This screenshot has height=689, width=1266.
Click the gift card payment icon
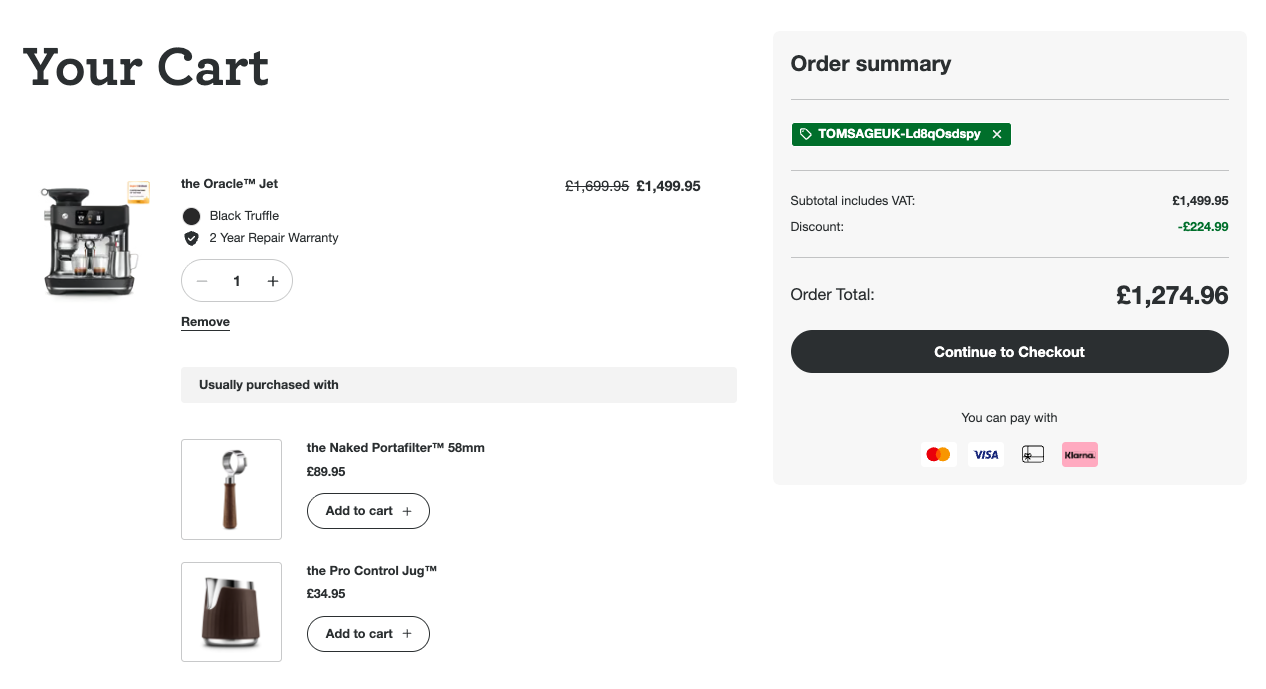pyautogui.click(x=1033, y=455)
